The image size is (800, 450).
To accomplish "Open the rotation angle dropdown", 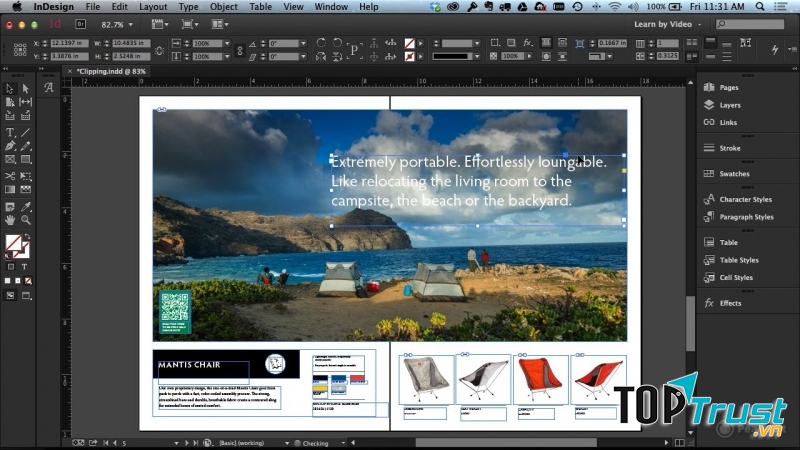I will pos(303,43).
